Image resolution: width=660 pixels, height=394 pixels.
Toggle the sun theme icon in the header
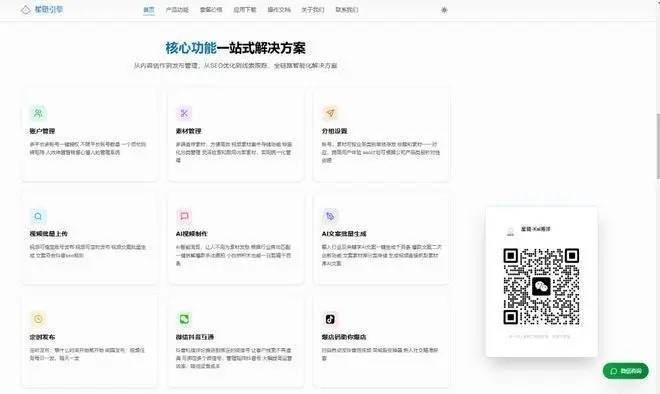(444, 10)
